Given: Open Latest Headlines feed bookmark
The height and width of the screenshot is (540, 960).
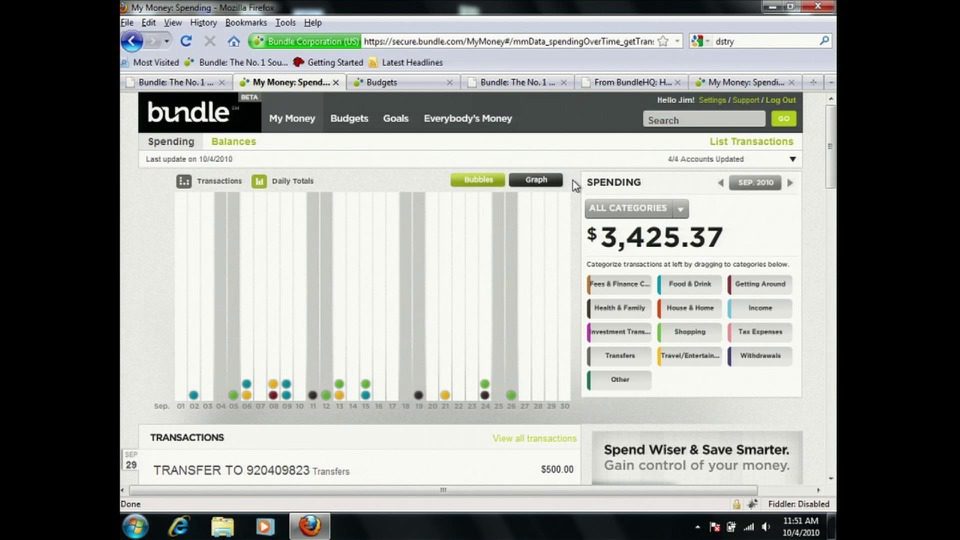Looking at the screenshot, I should tap(405, 62).
